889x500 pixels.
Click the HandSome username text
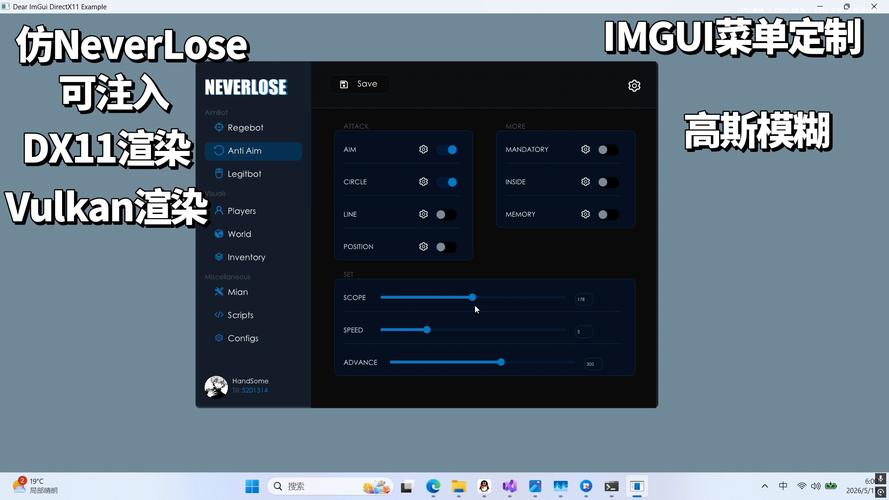(250, 381)
